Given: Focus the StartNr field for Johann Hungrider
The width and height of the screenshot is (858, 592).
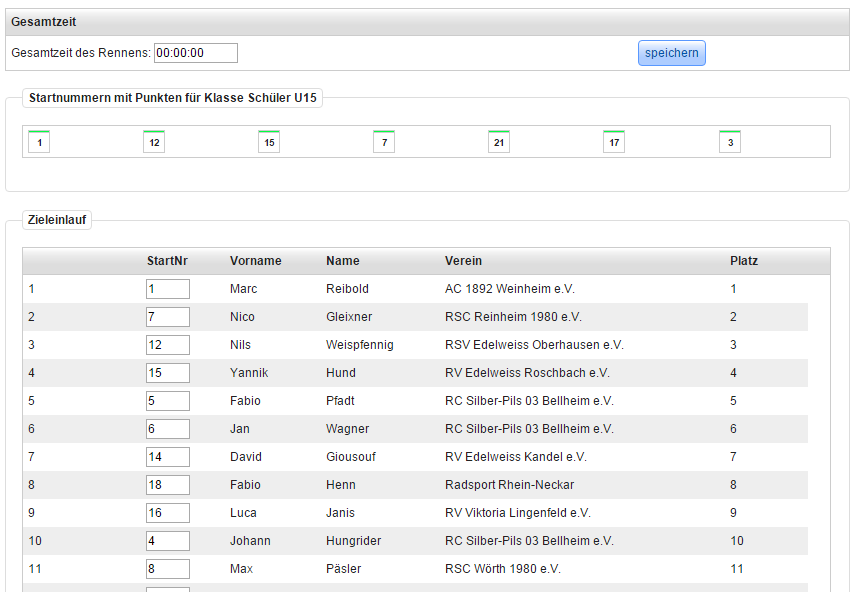Looking at the screenshot, I should click(x=167, y=541).
